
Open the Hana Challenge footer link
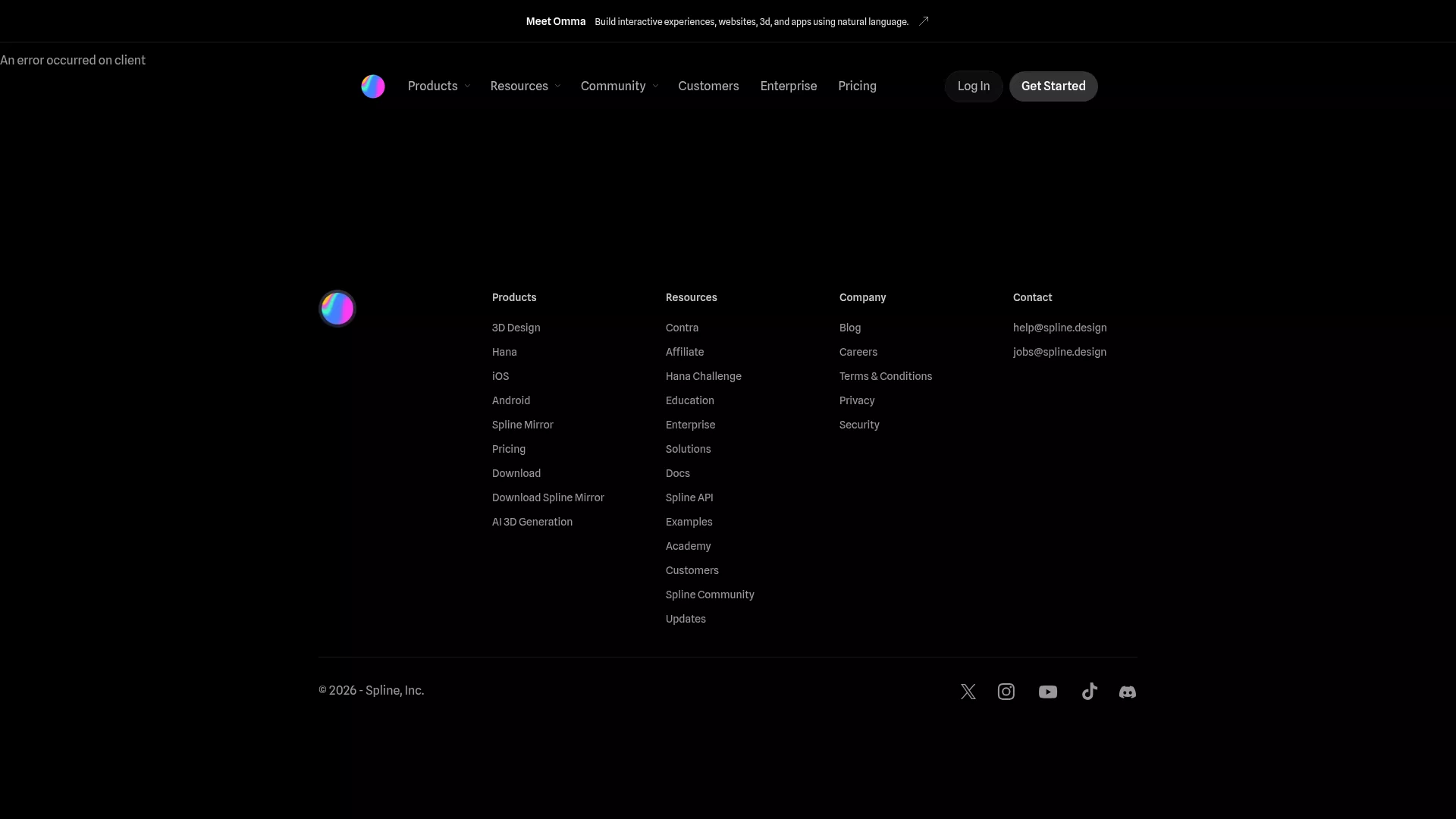pos(704,376)
